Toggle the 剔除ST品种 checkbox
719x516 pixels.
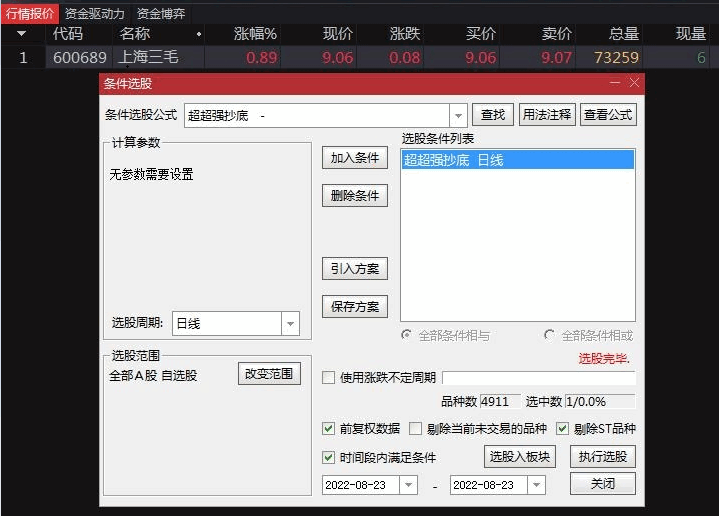coord(563,429)
